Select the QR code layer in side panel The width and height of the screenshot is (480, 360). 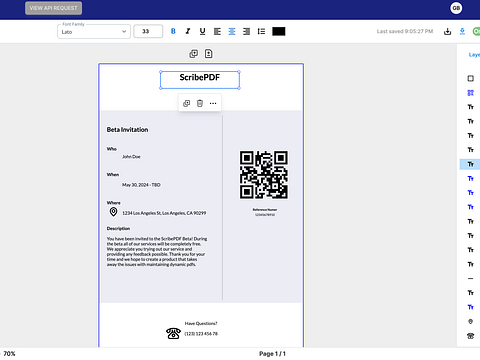[x=470, y=93]
